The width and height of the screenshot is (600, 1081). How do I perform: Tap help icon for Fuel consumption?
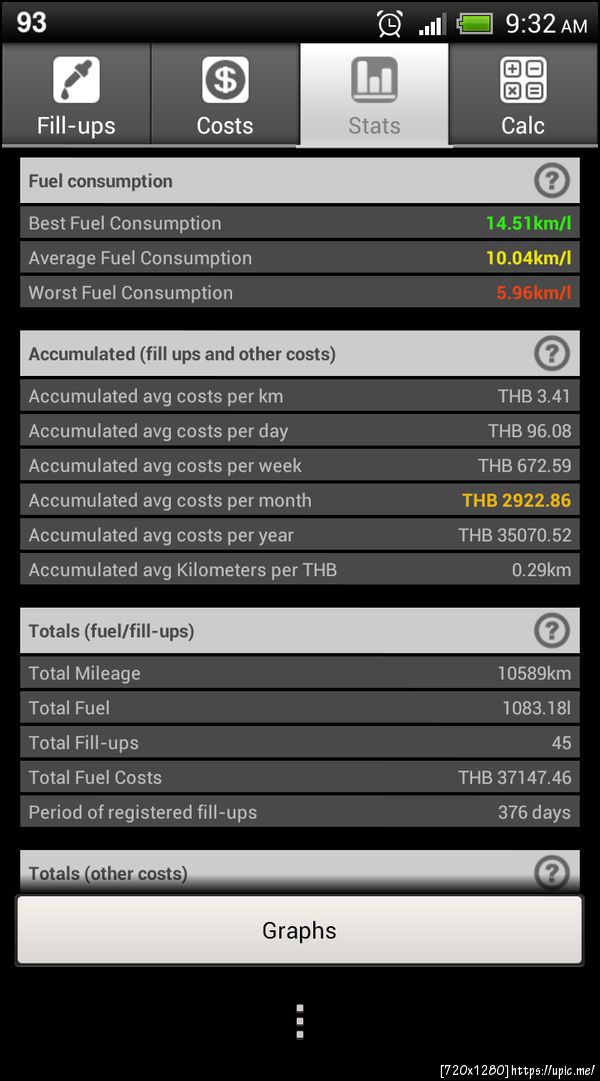click(551, 181)
